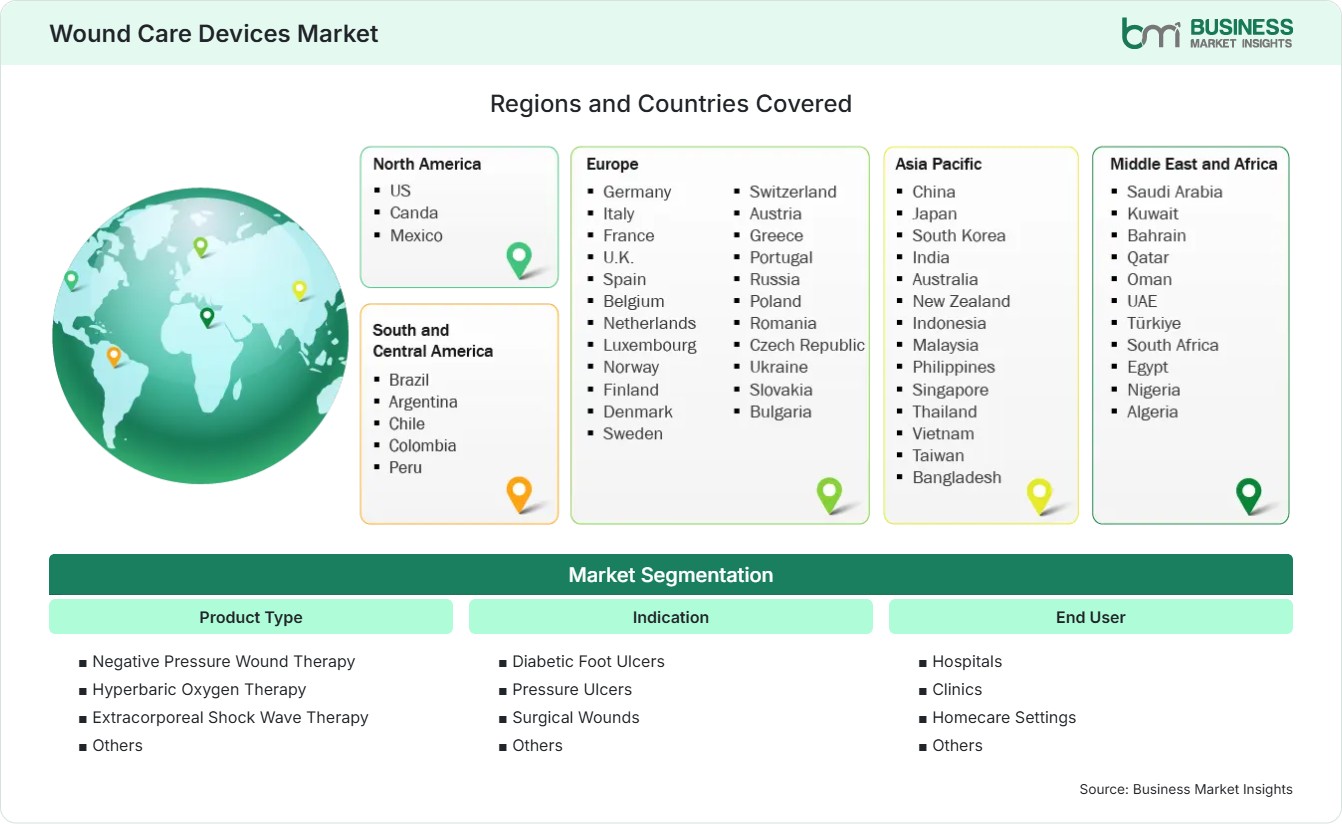Click 'Regions and Countries Covered' heading
This screenshot has width=1342, height=824.
click(x=671, y=104)
